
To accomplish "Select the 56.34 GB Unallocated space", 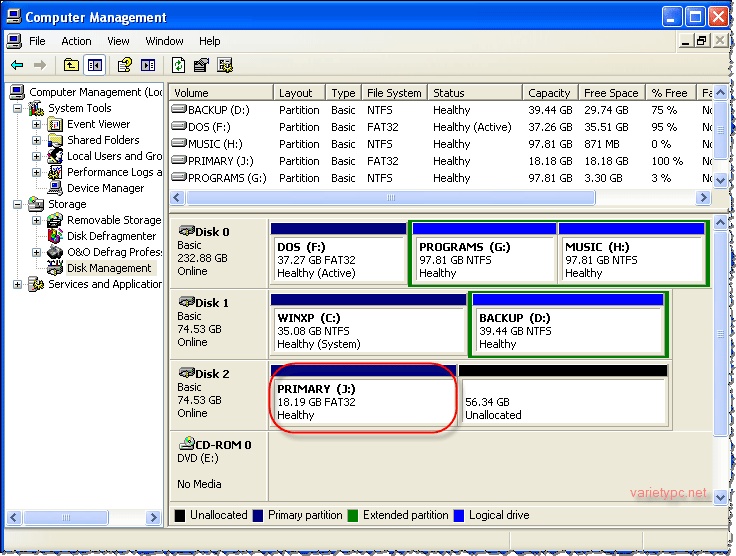I will tap(563, 396).
